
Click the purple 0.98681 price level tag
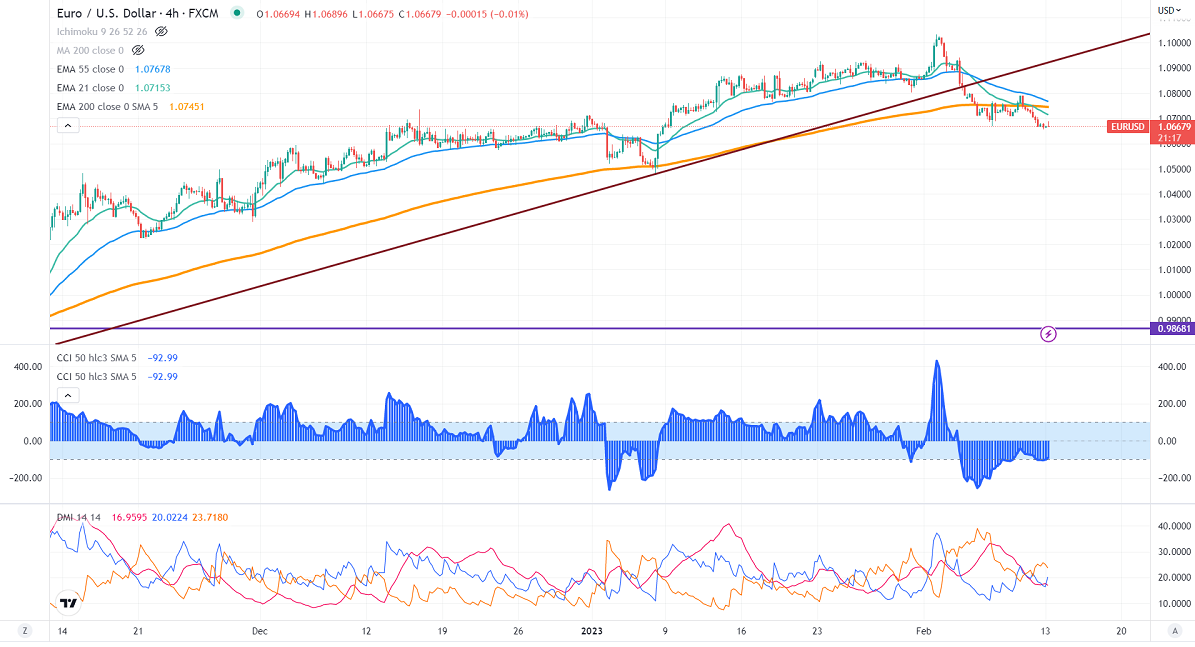coord(1172,328)
